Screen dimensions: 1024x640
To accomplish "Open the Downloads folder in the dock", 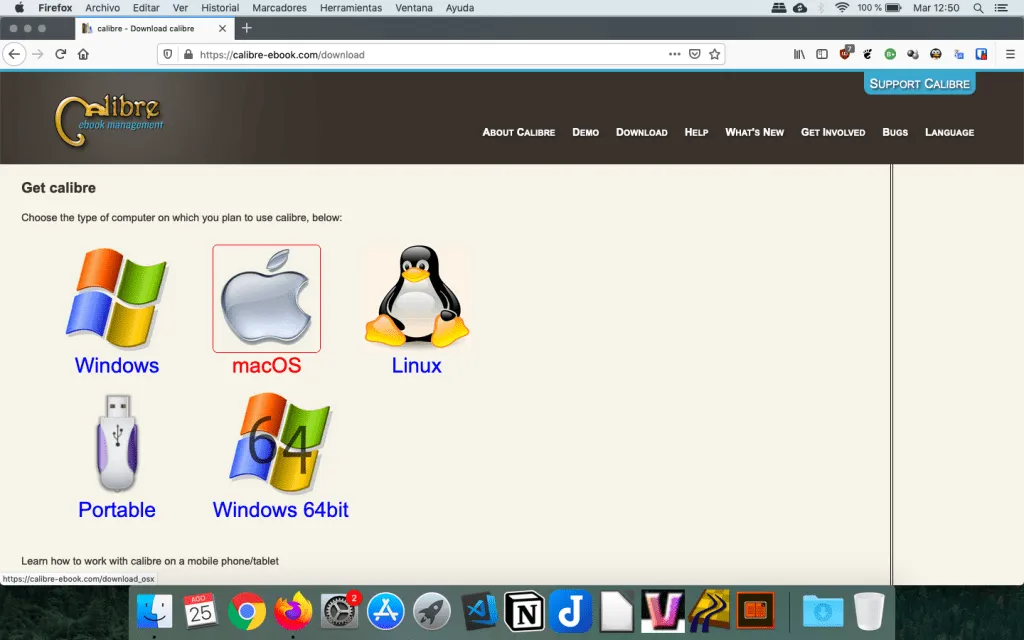I will 822,611.
